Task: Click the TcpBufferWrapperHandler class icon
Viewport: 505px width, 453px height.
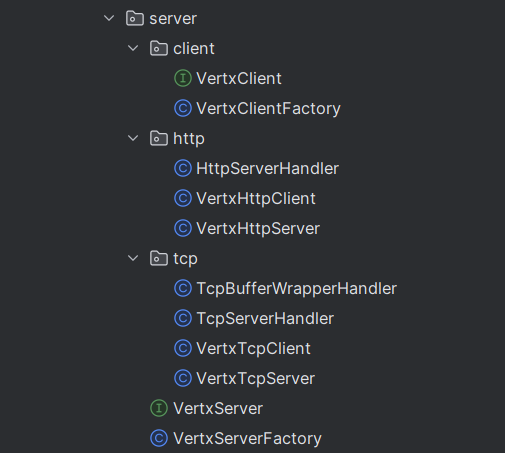Action: pos(183,288)
